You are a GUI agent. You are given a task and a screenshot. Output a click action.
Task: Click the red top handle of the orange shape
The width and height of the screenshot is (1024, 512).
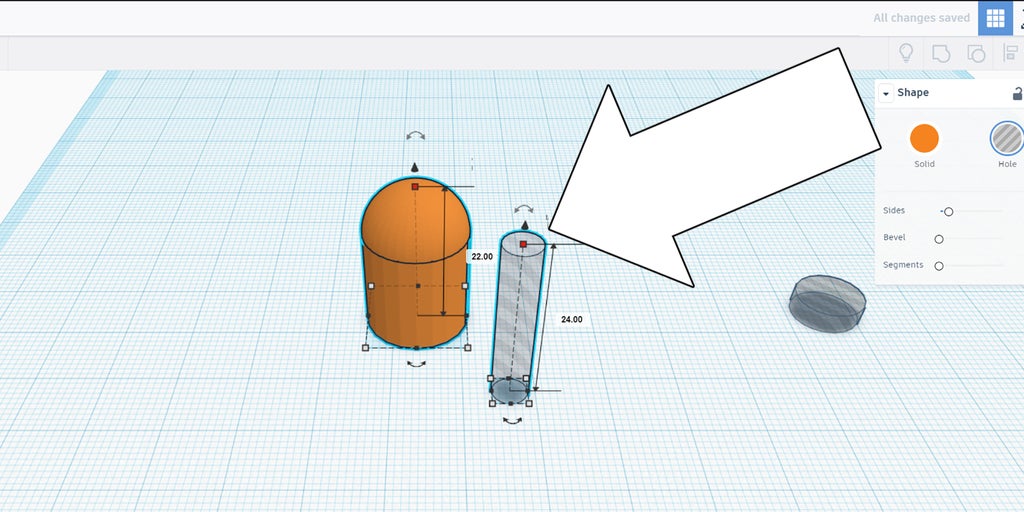pyautogui.click(x=415, y=187)
